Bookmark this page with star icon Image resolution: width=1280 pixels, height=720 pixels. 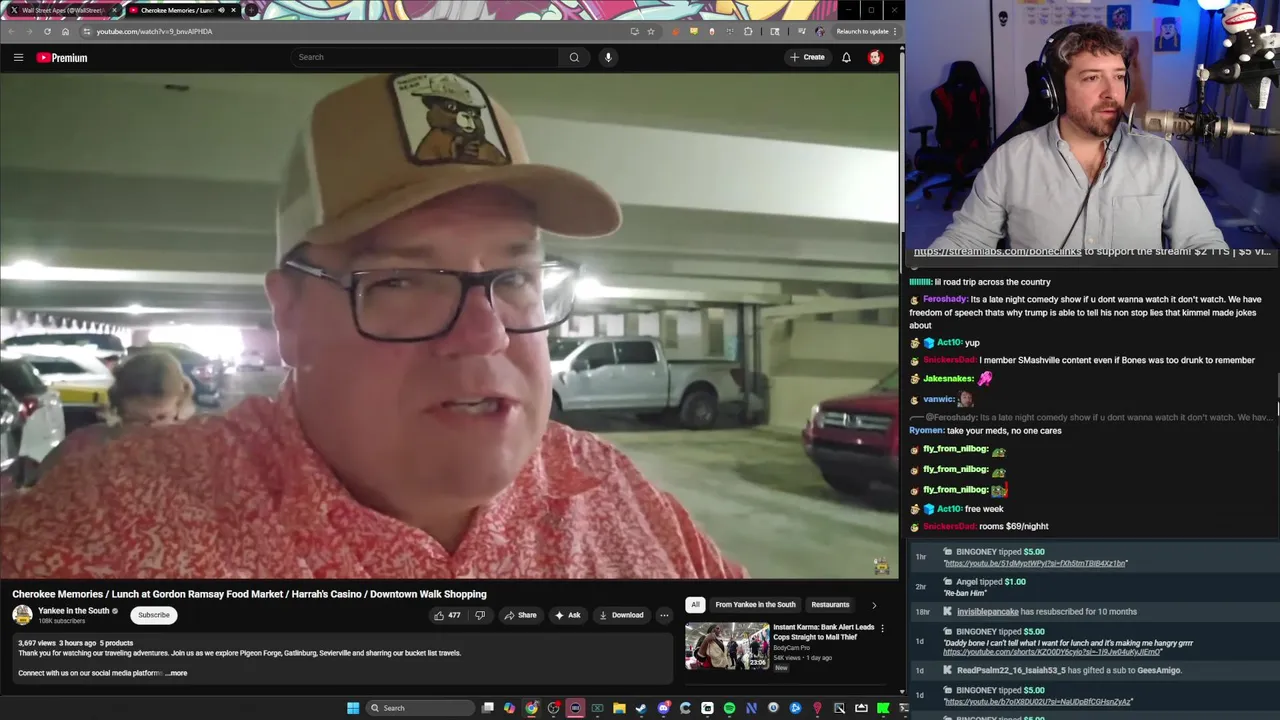[651, 31]
